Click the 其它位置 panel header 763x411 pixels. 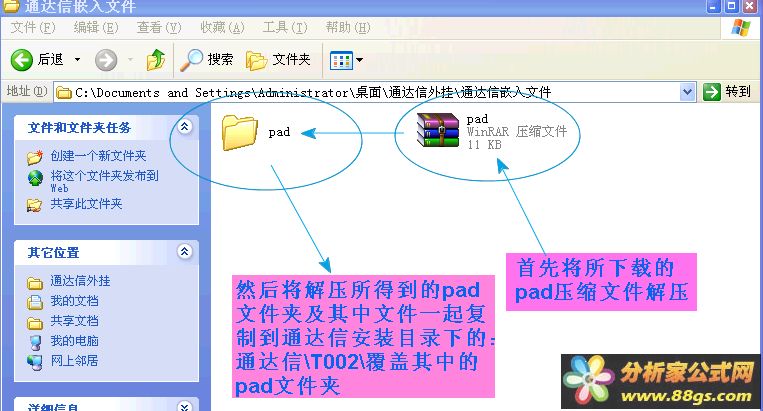107,252
